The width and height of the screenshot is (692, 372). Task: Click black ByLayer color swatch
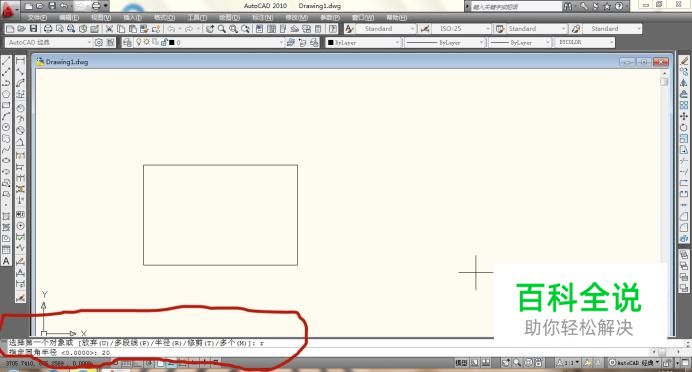point(331,42)
